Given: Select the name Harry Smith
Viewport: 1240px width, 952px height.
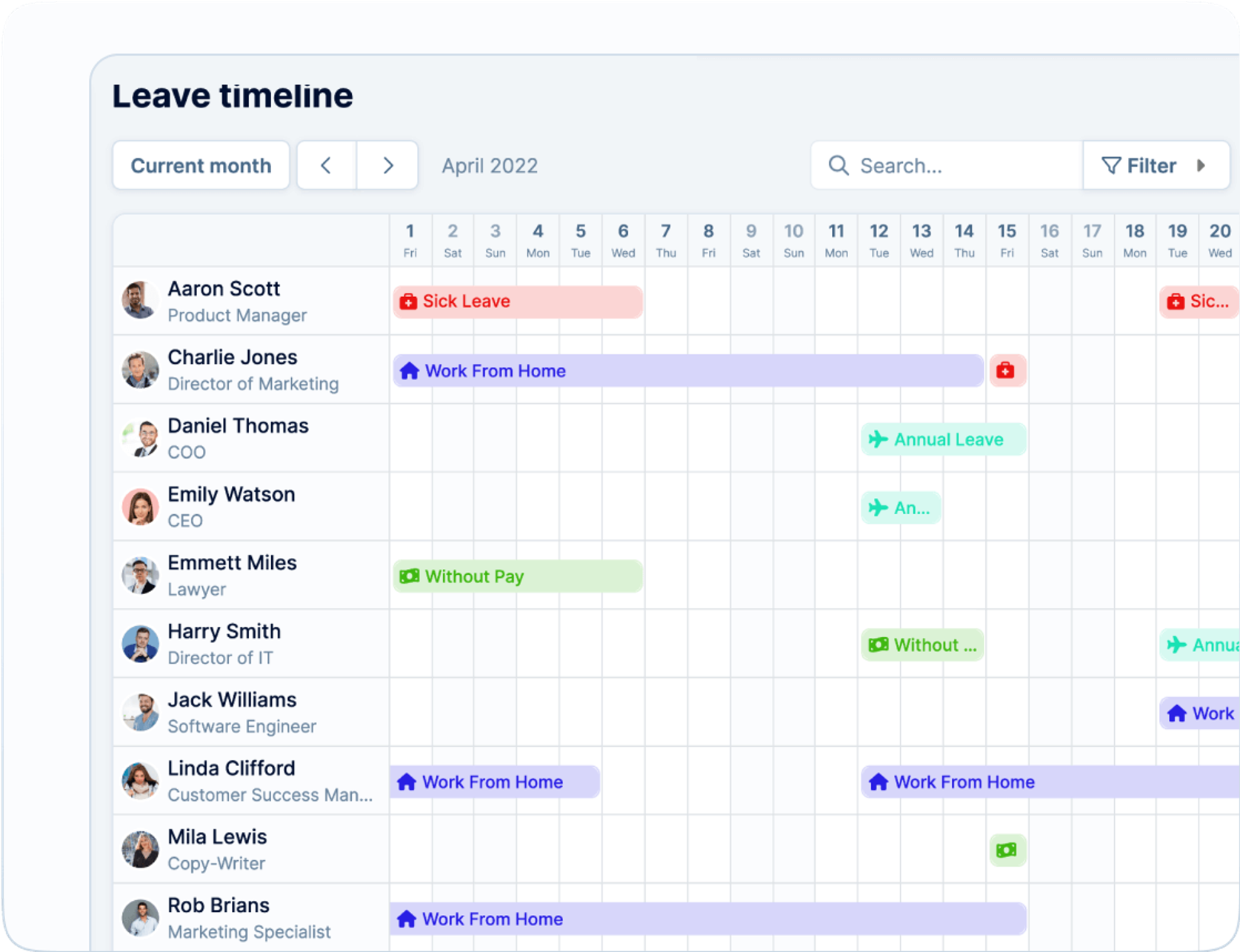Looking at the screenshot, I should click(224, 631).
